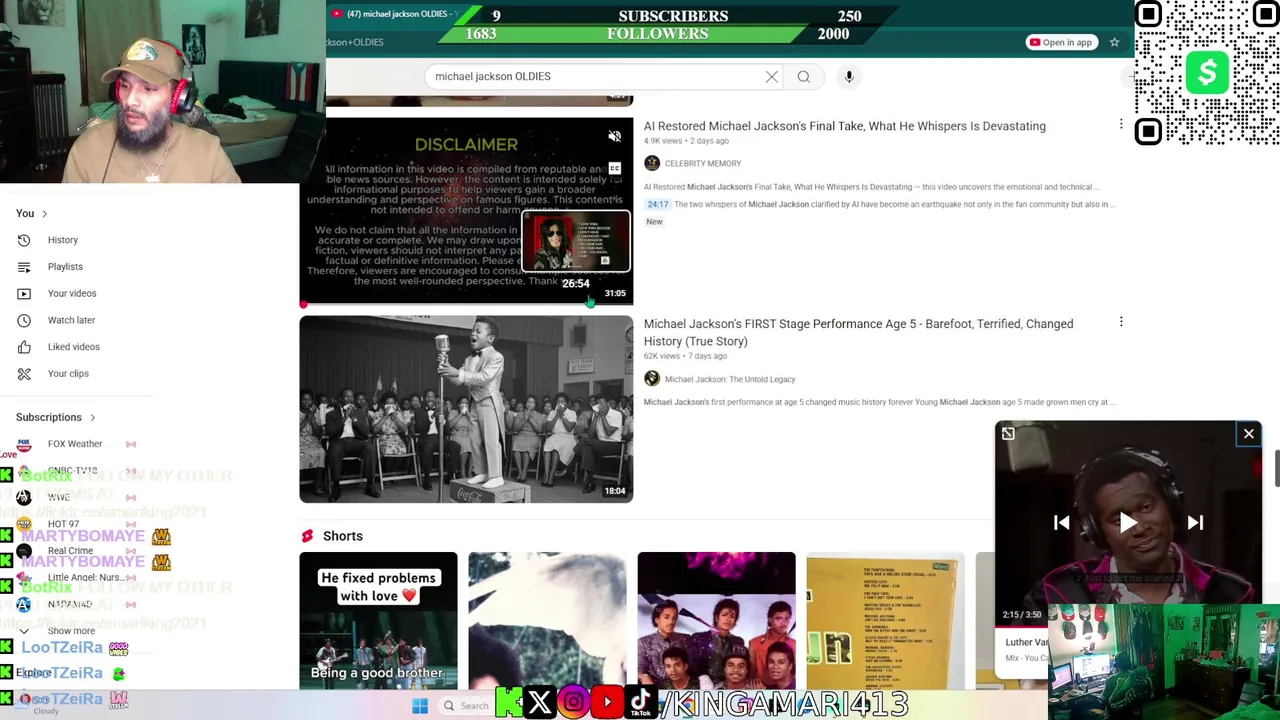
Task: Toggle captions on the video preview
Action: tap(615, 168)
